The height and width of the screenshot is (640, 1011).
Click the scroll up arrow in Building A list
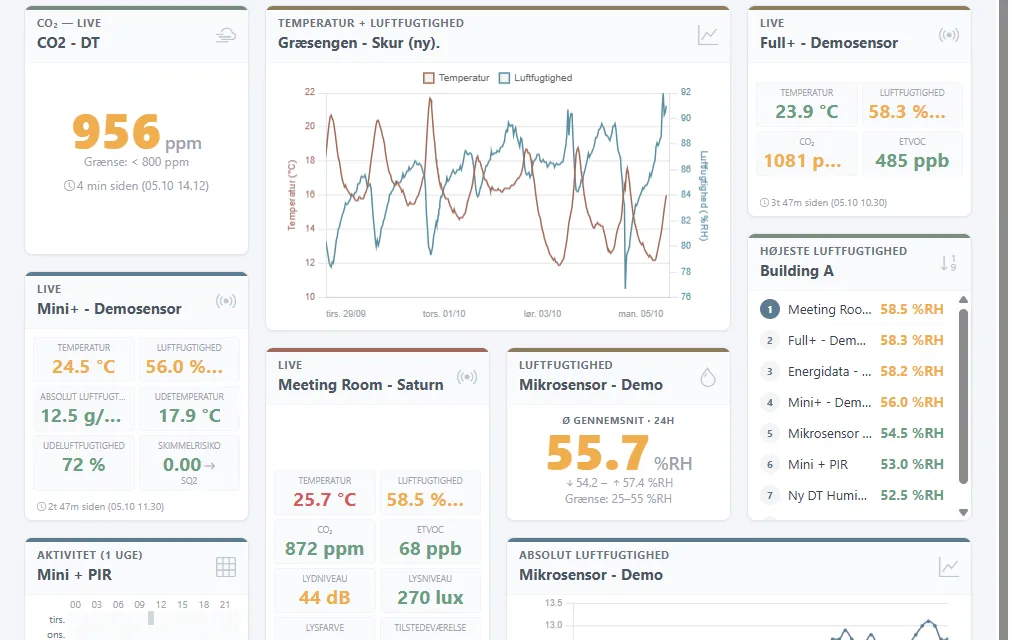(963, 300)
